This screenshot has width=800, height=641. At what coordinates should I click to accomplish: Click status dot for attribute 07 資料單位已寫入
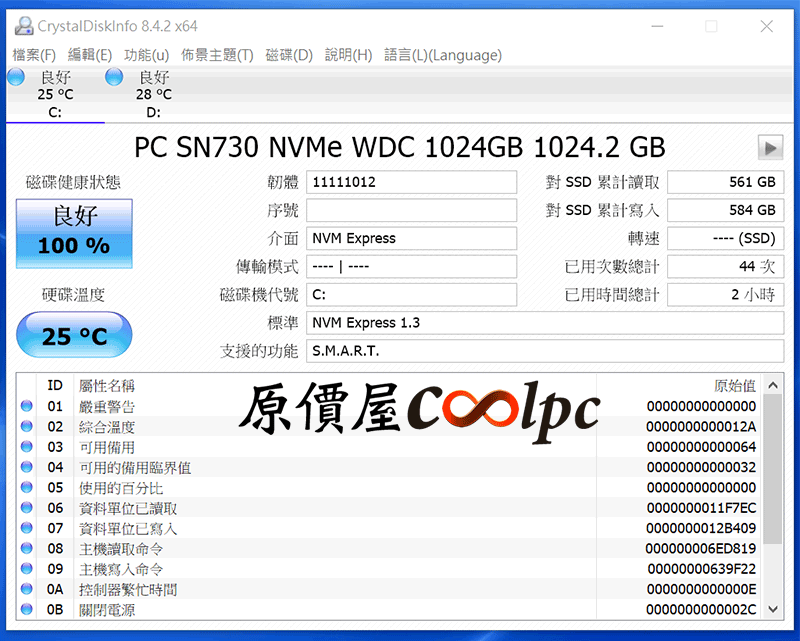[27, 528]
